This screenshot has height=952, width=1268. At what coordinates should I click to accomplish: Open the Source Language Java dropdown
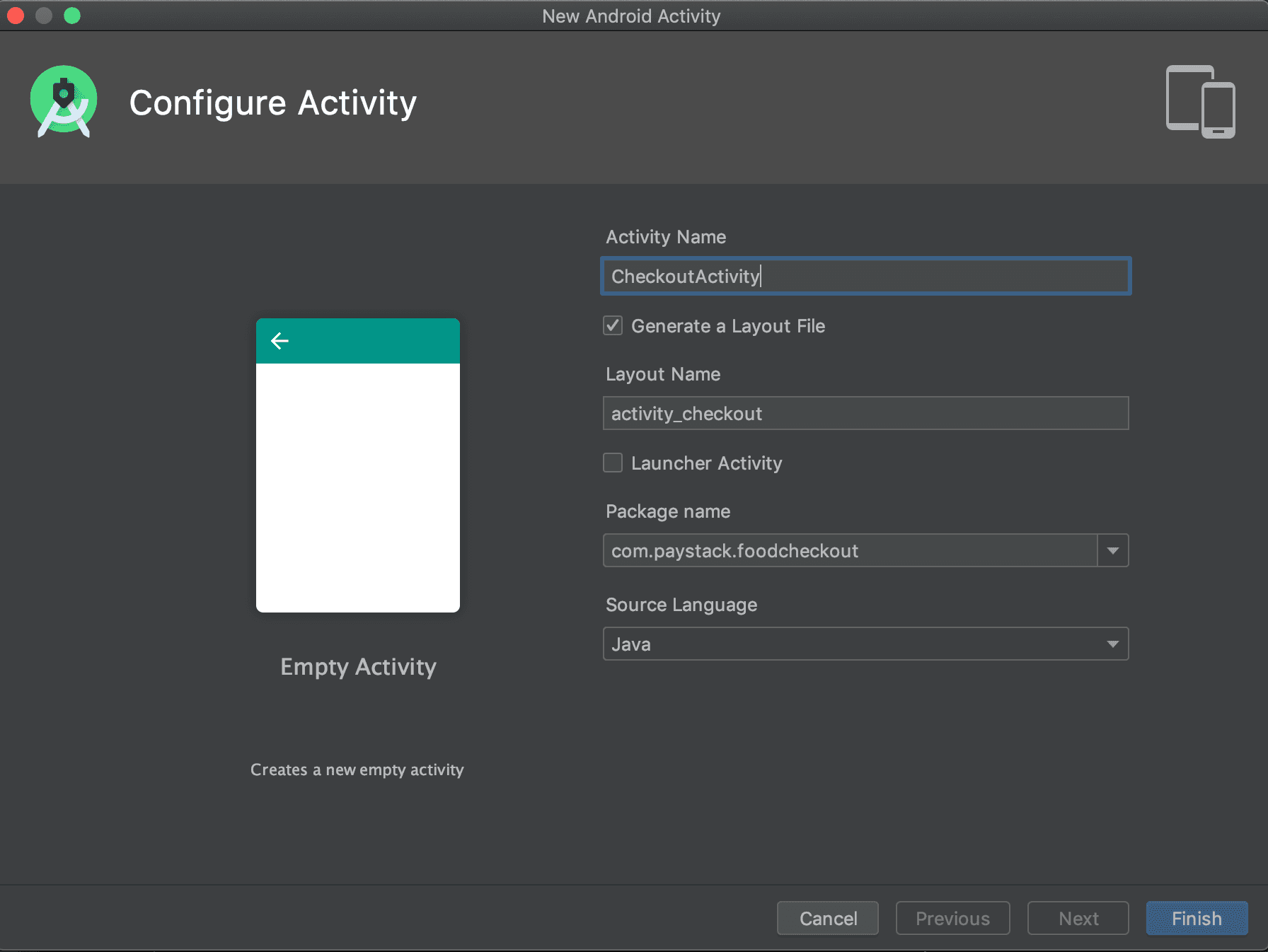(865, 644)
